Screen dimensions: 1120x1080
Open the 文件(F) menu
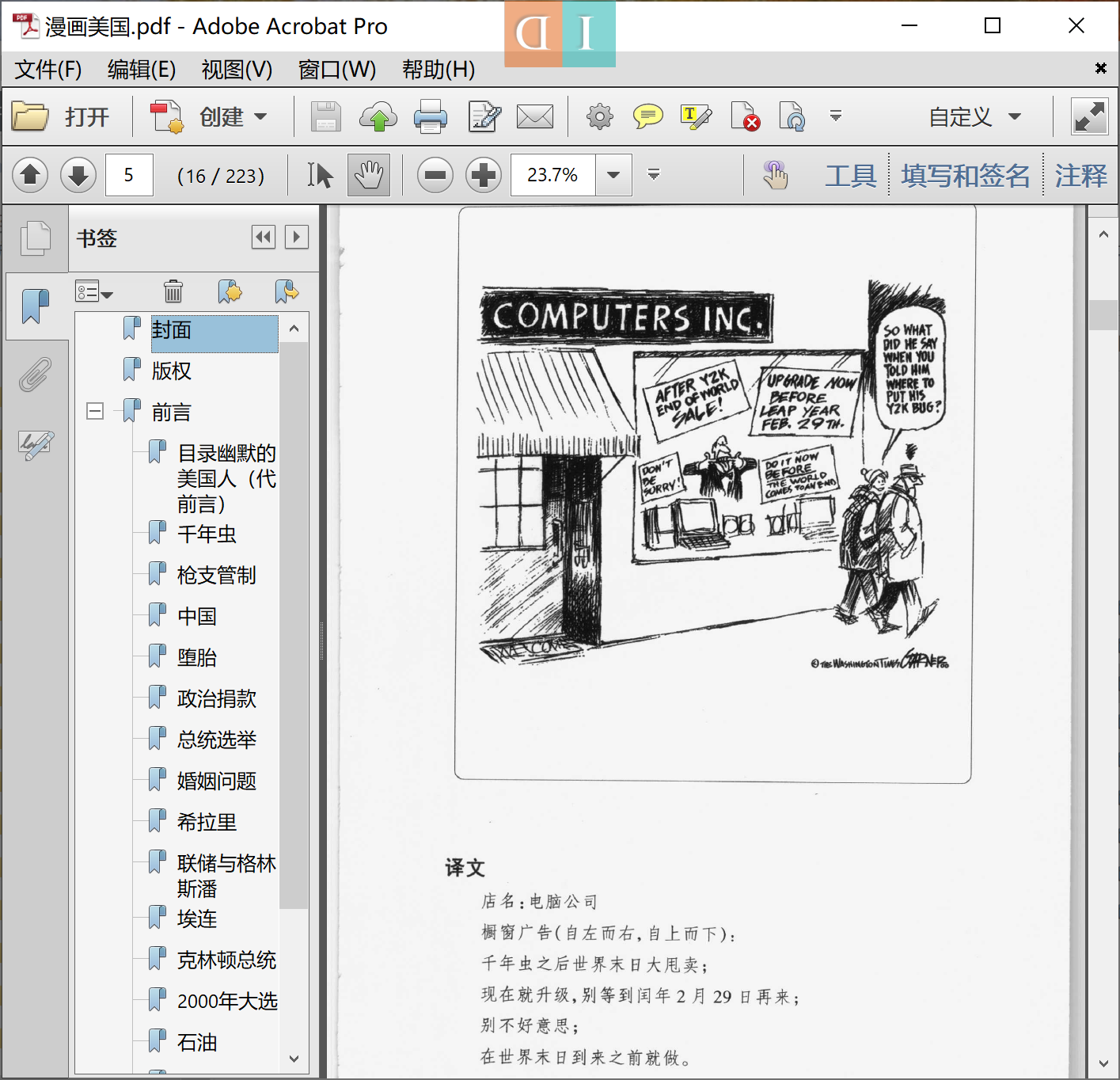point(48,70)
